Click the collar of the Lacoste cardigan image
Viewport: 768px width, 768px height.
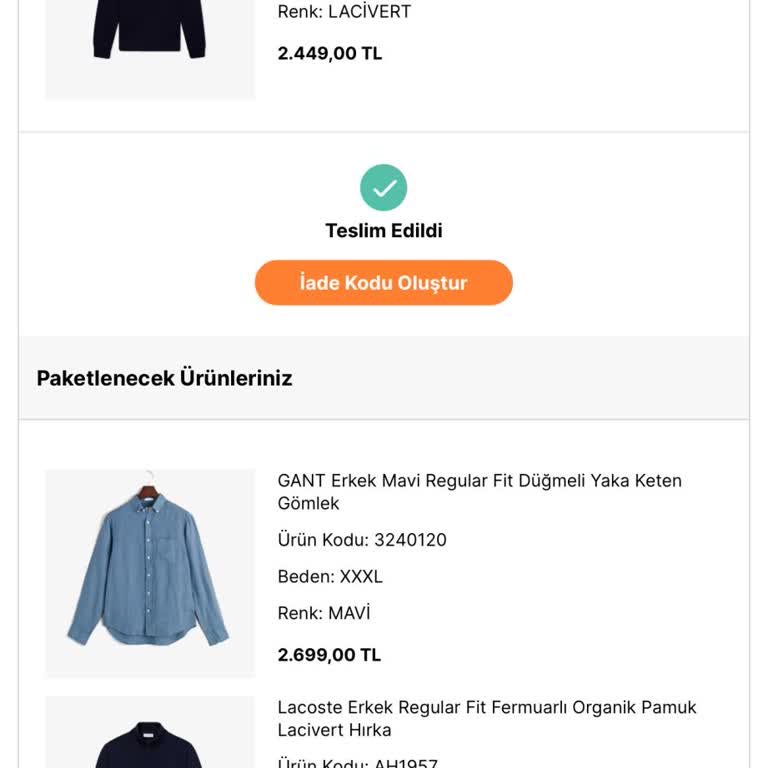tap(150, 731)
